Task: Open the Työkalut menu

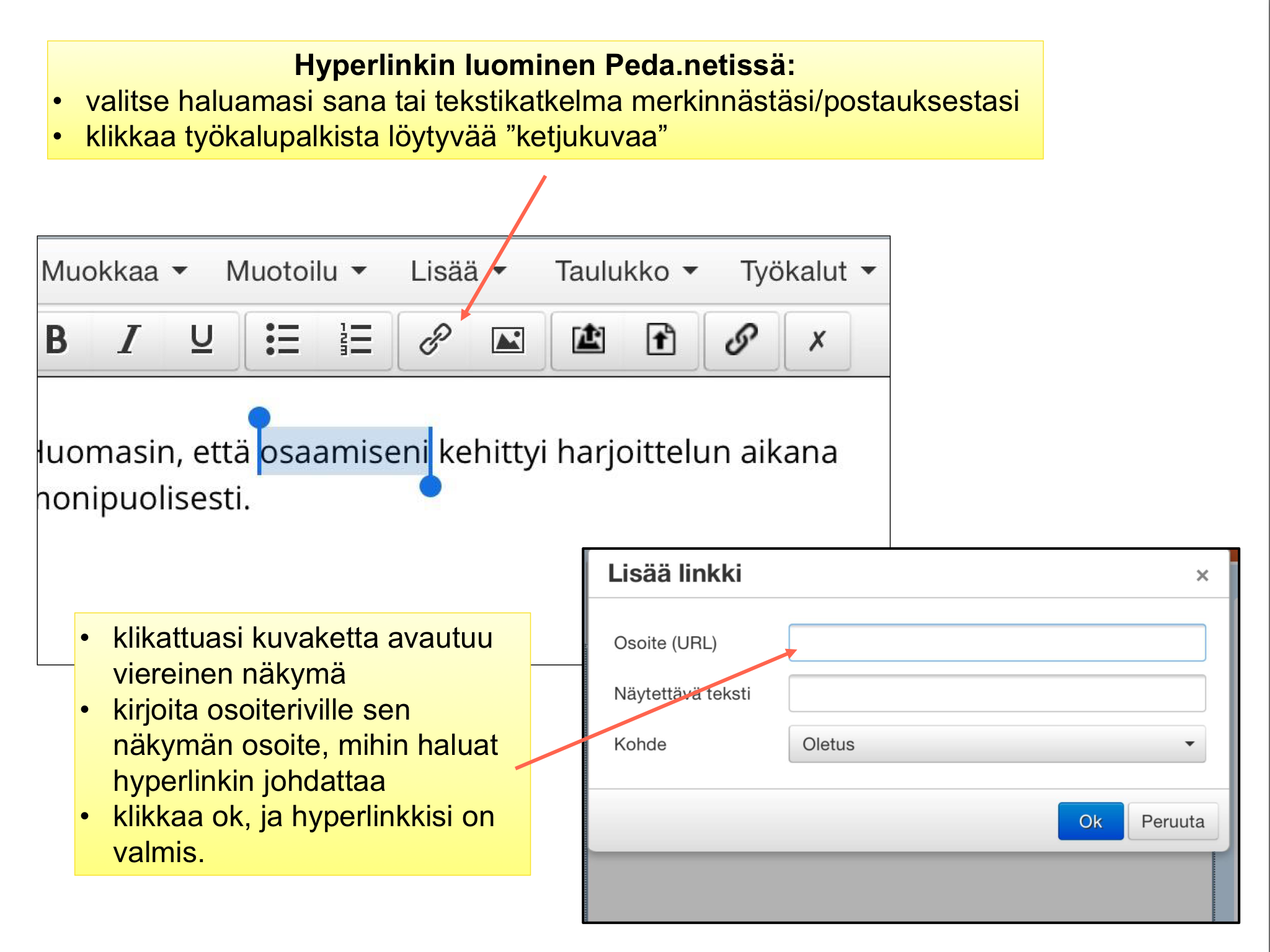Action: (808, 271)
